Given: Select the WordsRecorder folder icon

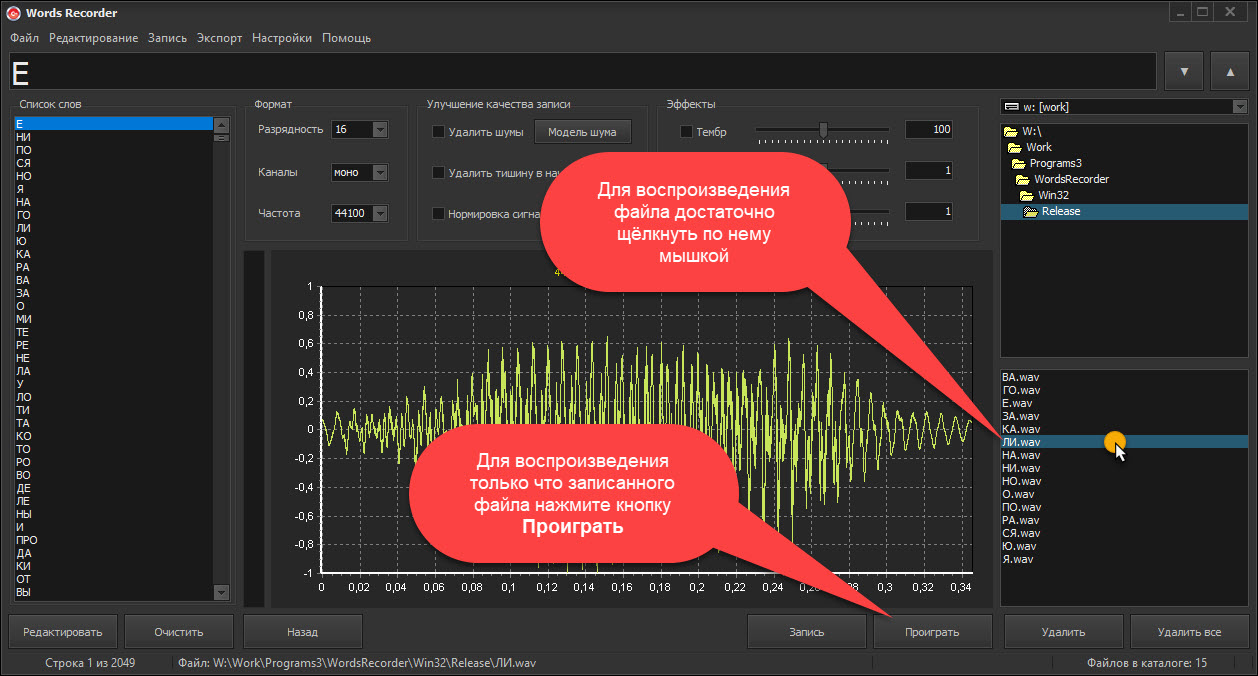Looking at the screenshot, I should 1024,179.
